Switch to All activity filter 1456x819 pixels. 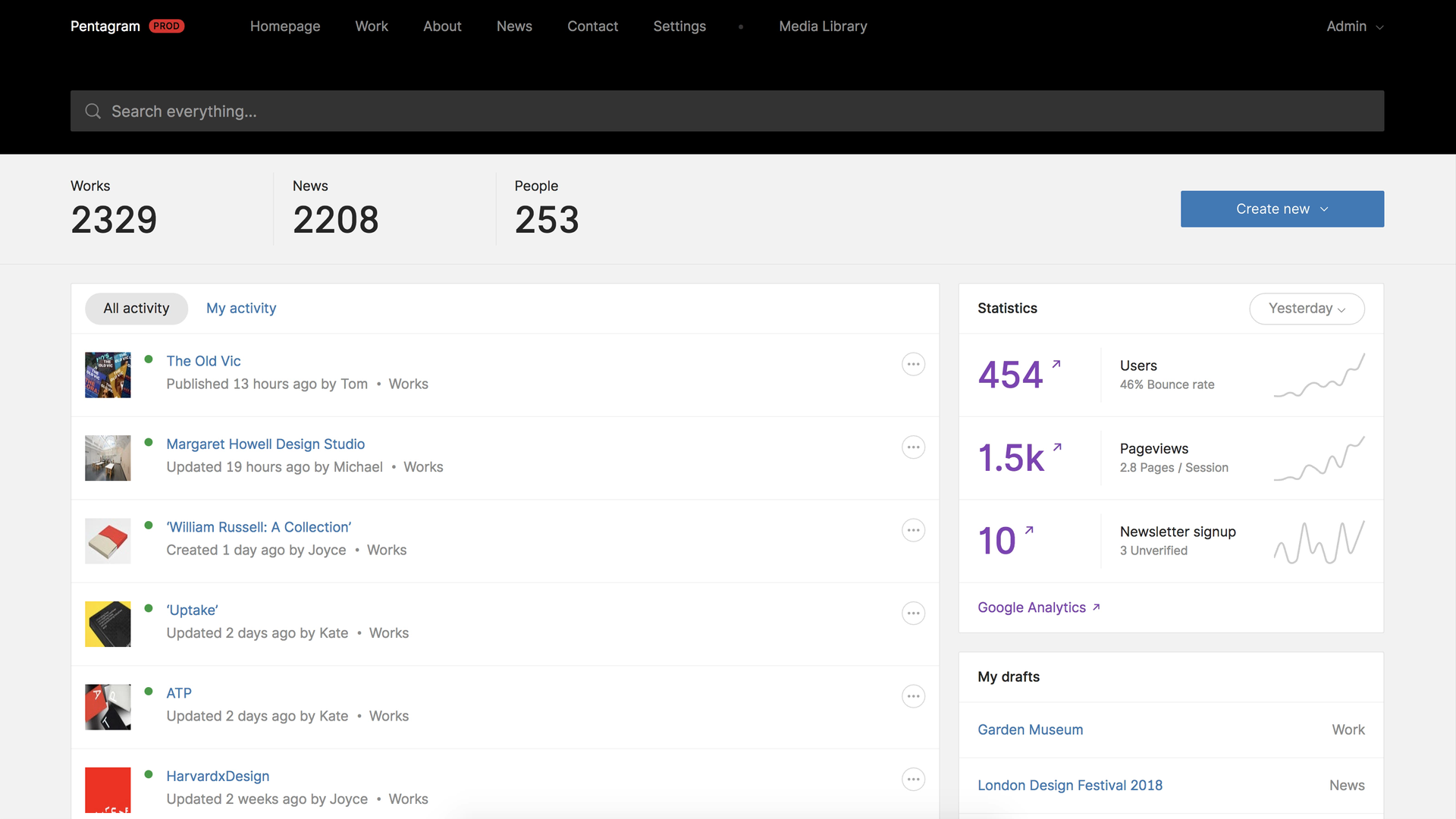pos(136,309)
